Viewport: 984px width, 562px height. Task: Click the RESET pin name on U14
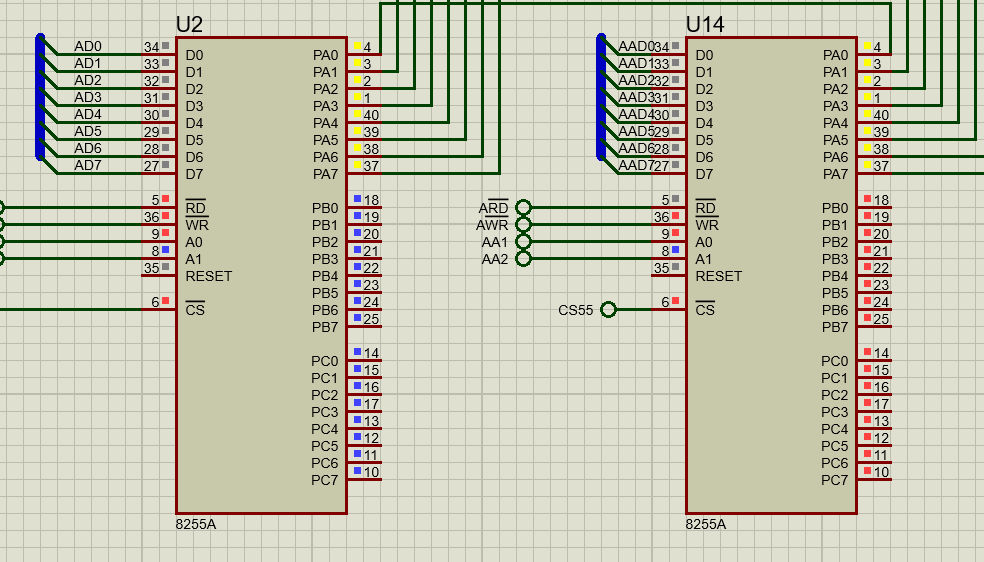pos(719,277)
